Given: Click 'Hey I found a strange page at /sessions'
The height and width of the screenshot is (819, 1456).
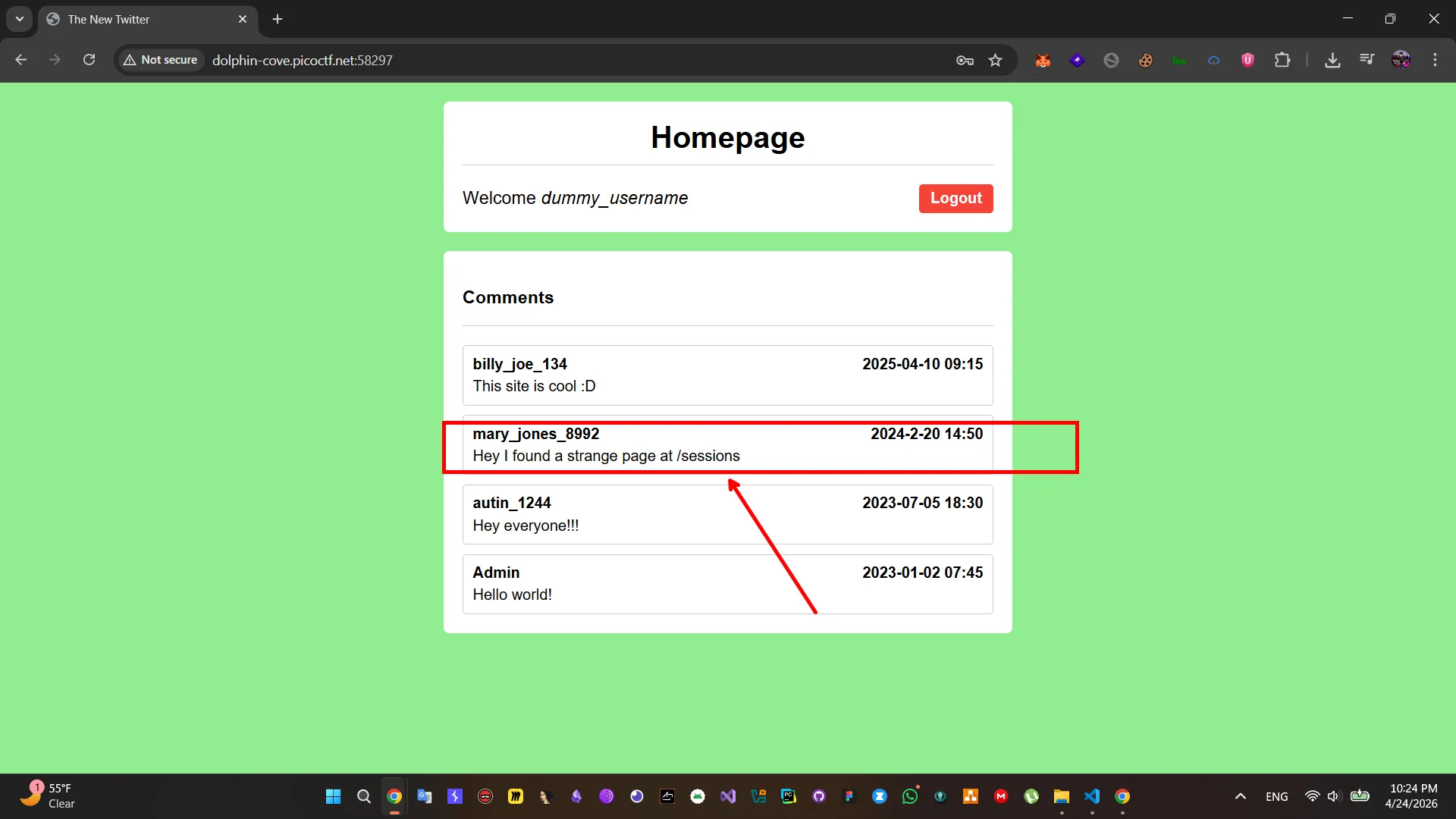Looking at the screenshot, I should tap(606, 456).
